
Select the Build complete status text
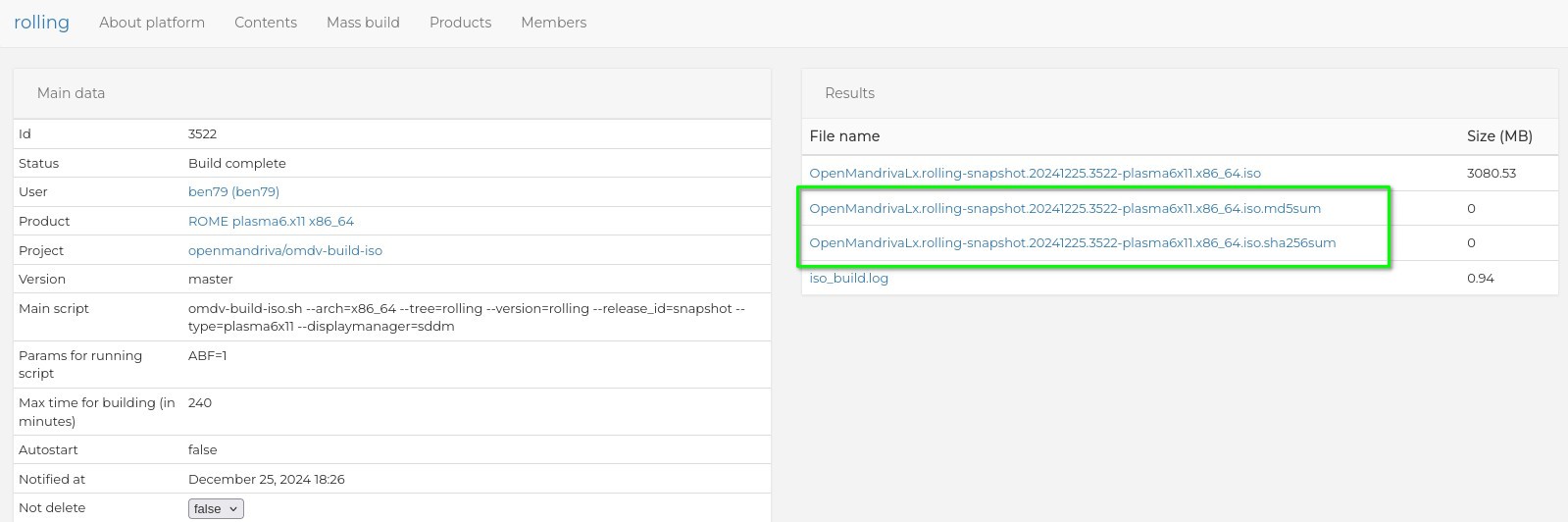[237, 163]
